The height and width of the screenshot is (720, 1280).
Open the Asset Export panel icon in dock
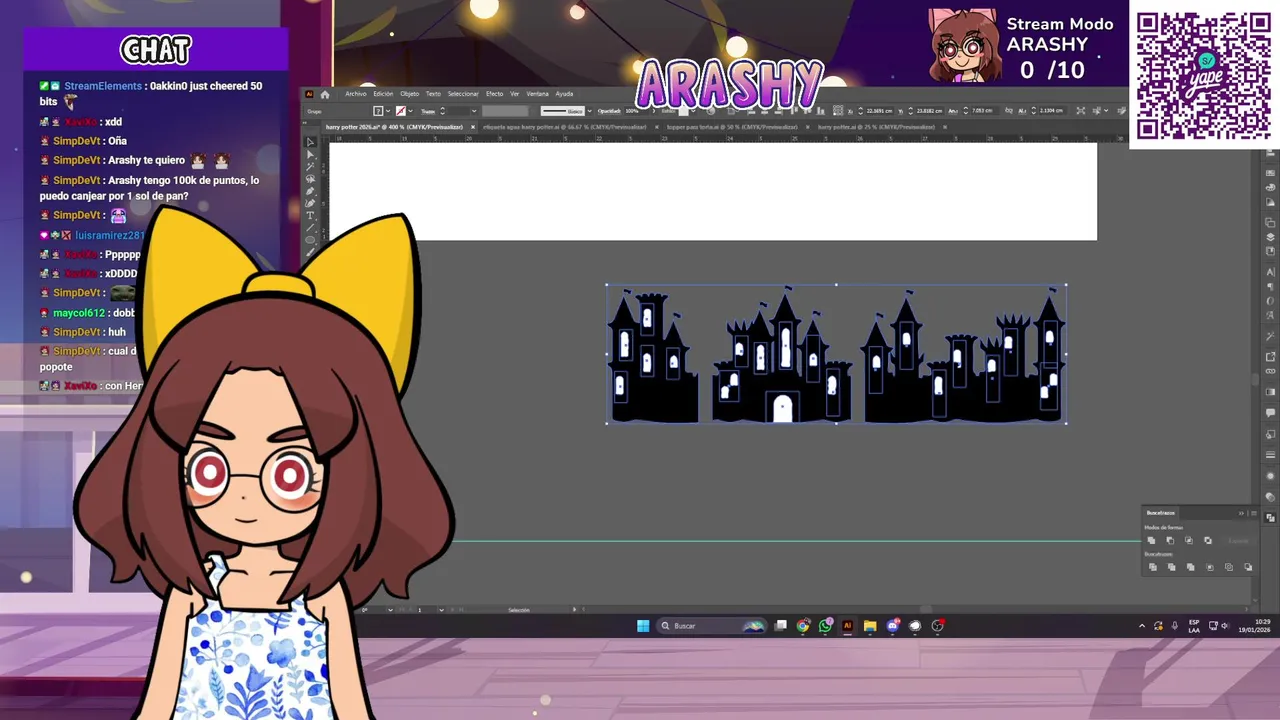(x=1270, y=357)
